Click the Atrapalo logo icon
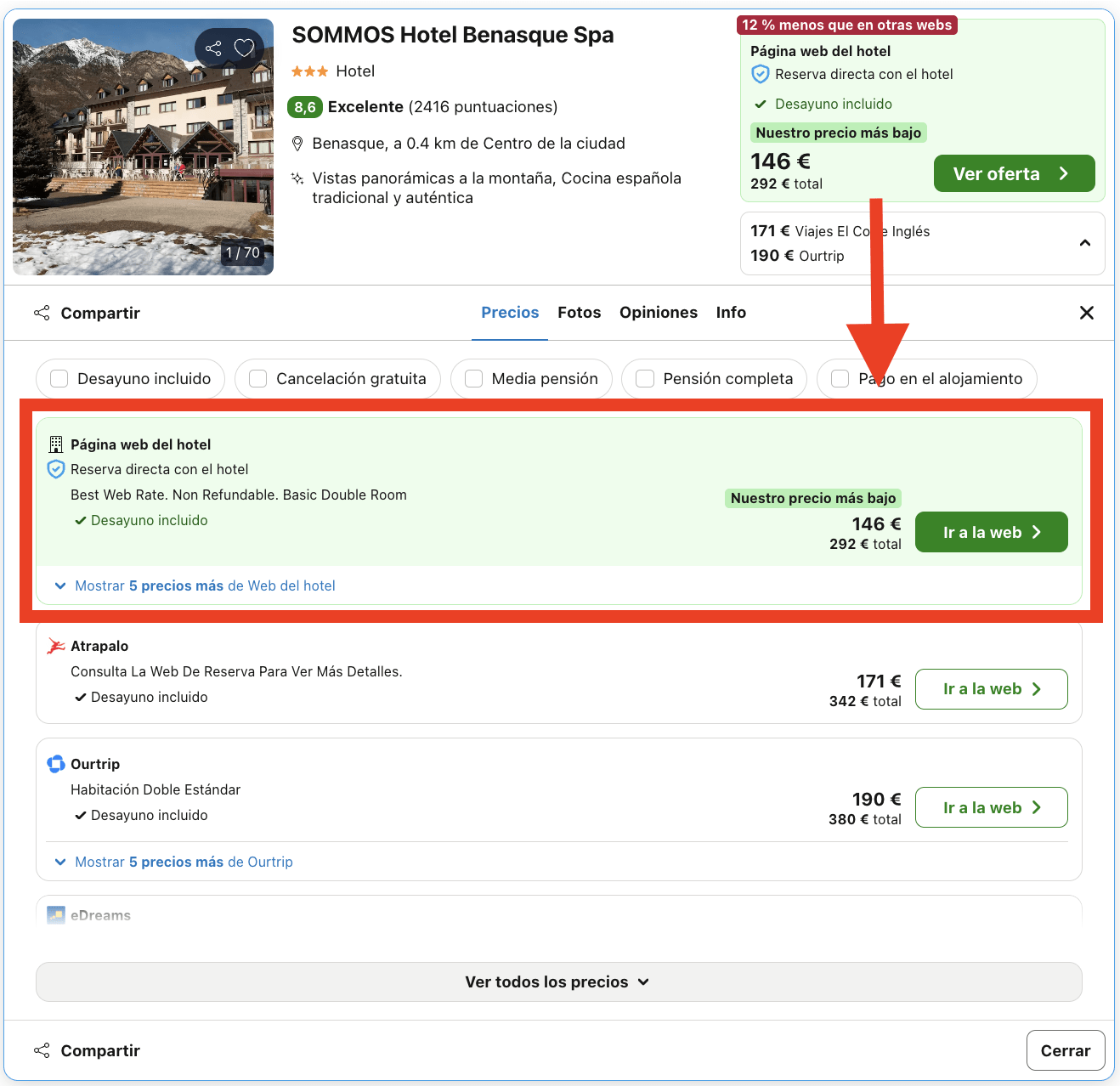1120x1086 pixels. (56, 646)
